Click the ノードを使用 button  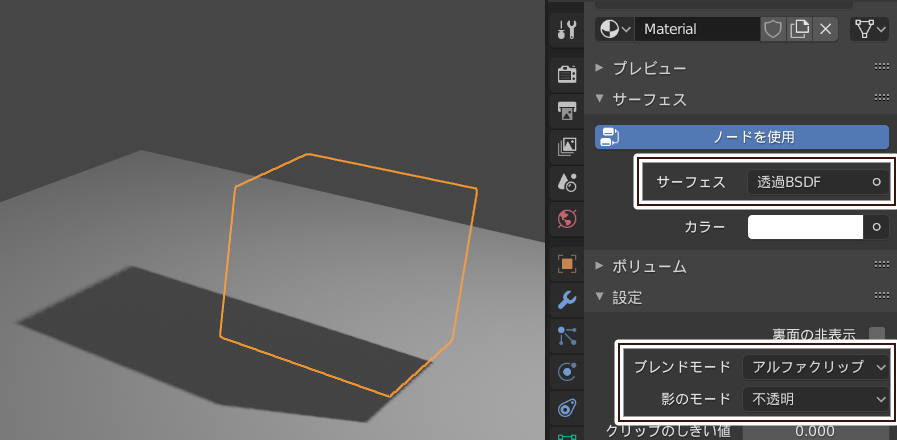pos(742,137)
